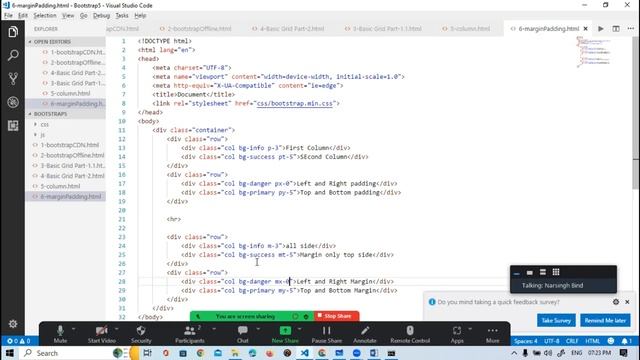Click New Share in Zoom toolbar

pos(285,334)
